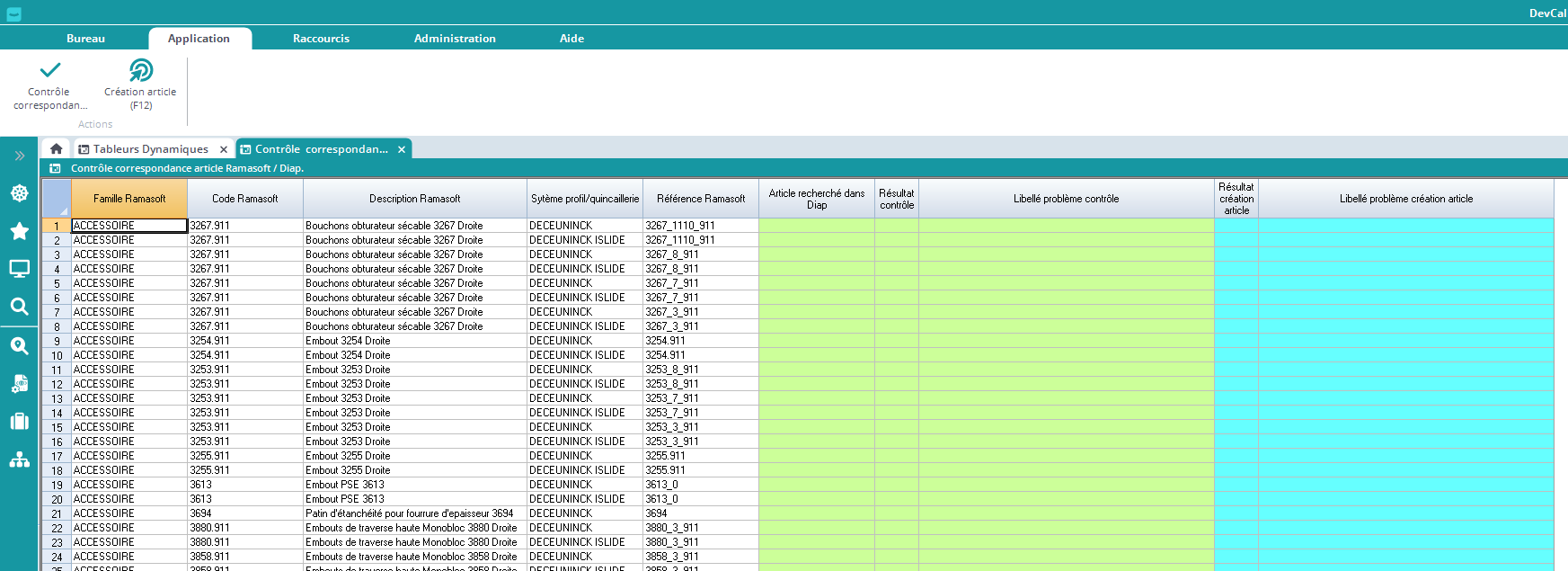Click the Contrôle correspondance checkmark icon
Screen dimensions: 1568x571
click(50, 70)
